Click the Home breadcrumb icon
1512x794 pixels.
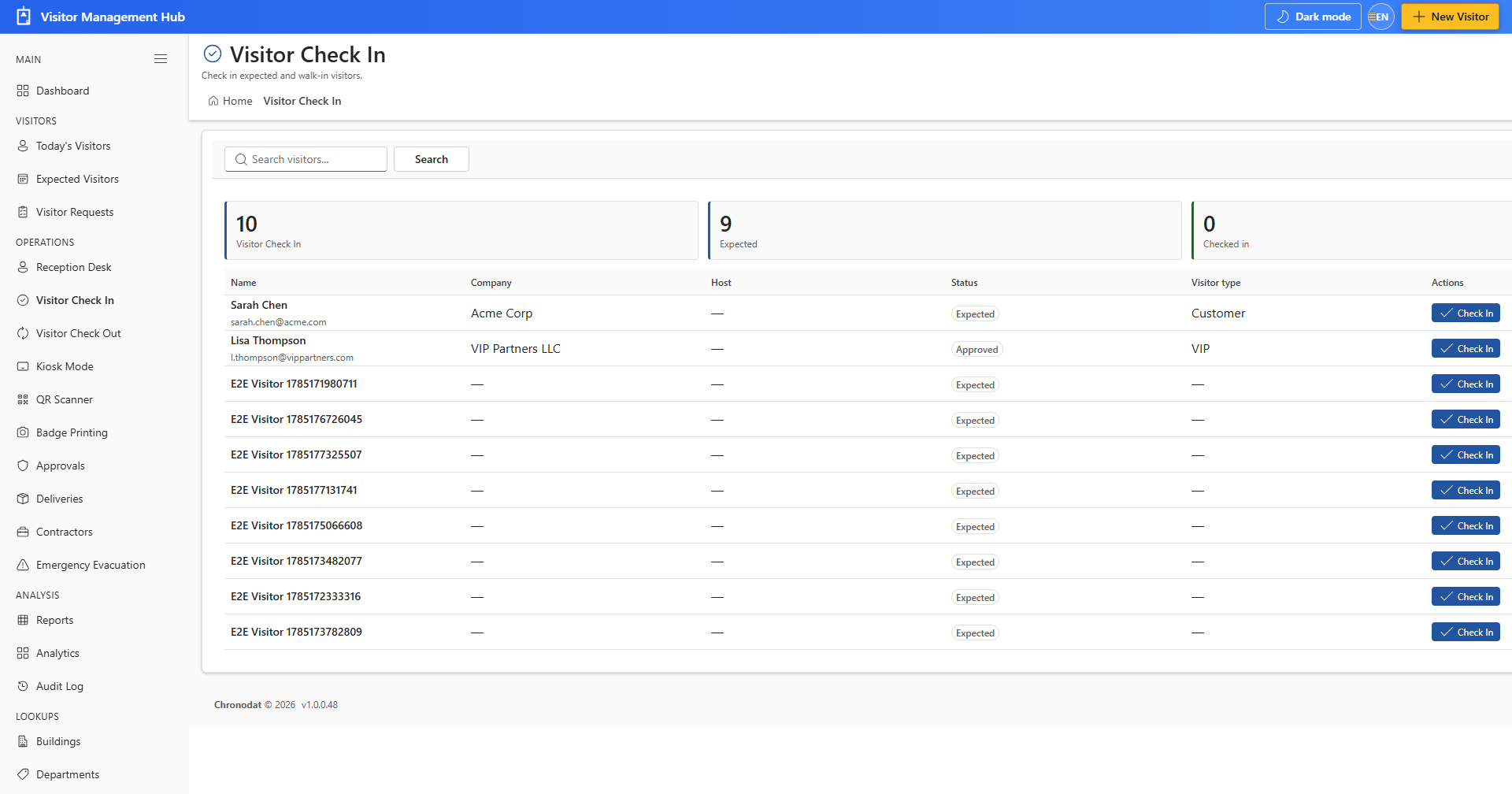[x=213, y=101]
